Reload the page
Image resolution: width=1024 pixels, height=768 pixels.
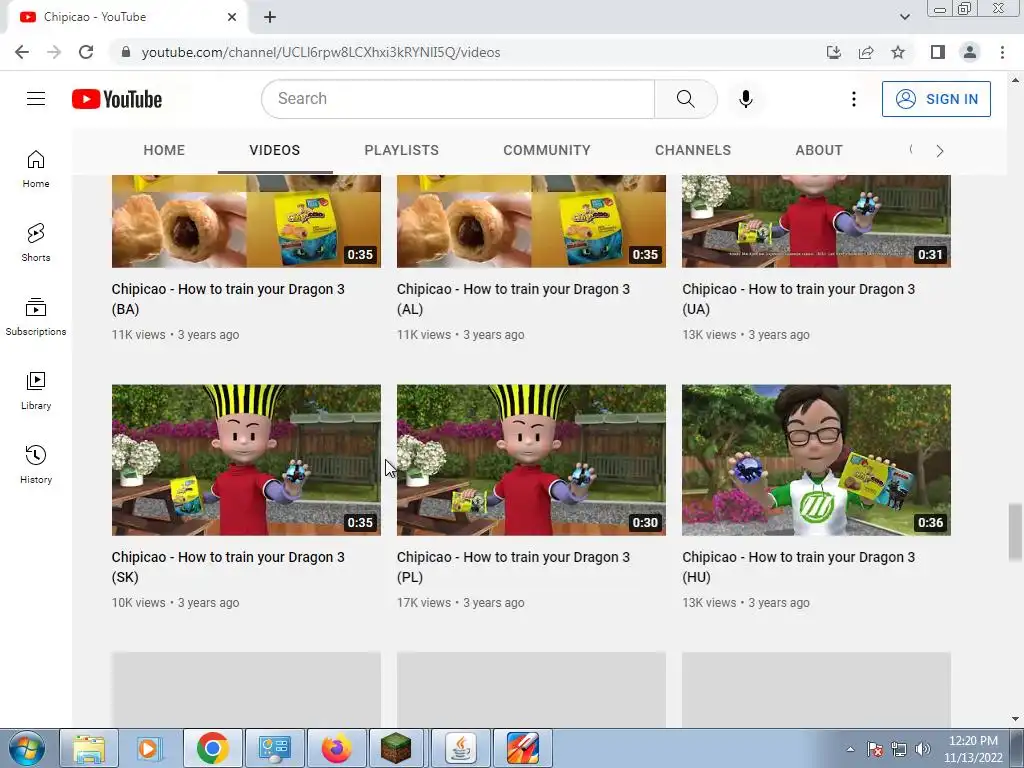86,52
